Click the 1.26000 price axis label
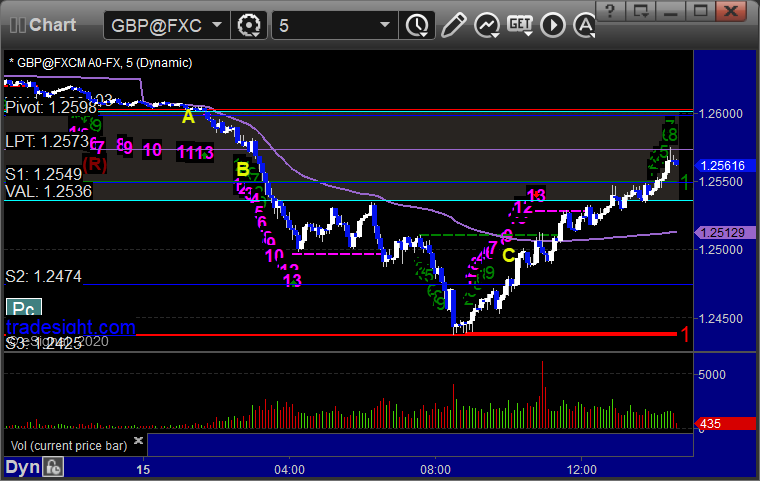This screenshot has height=481, width=760. 721,113
